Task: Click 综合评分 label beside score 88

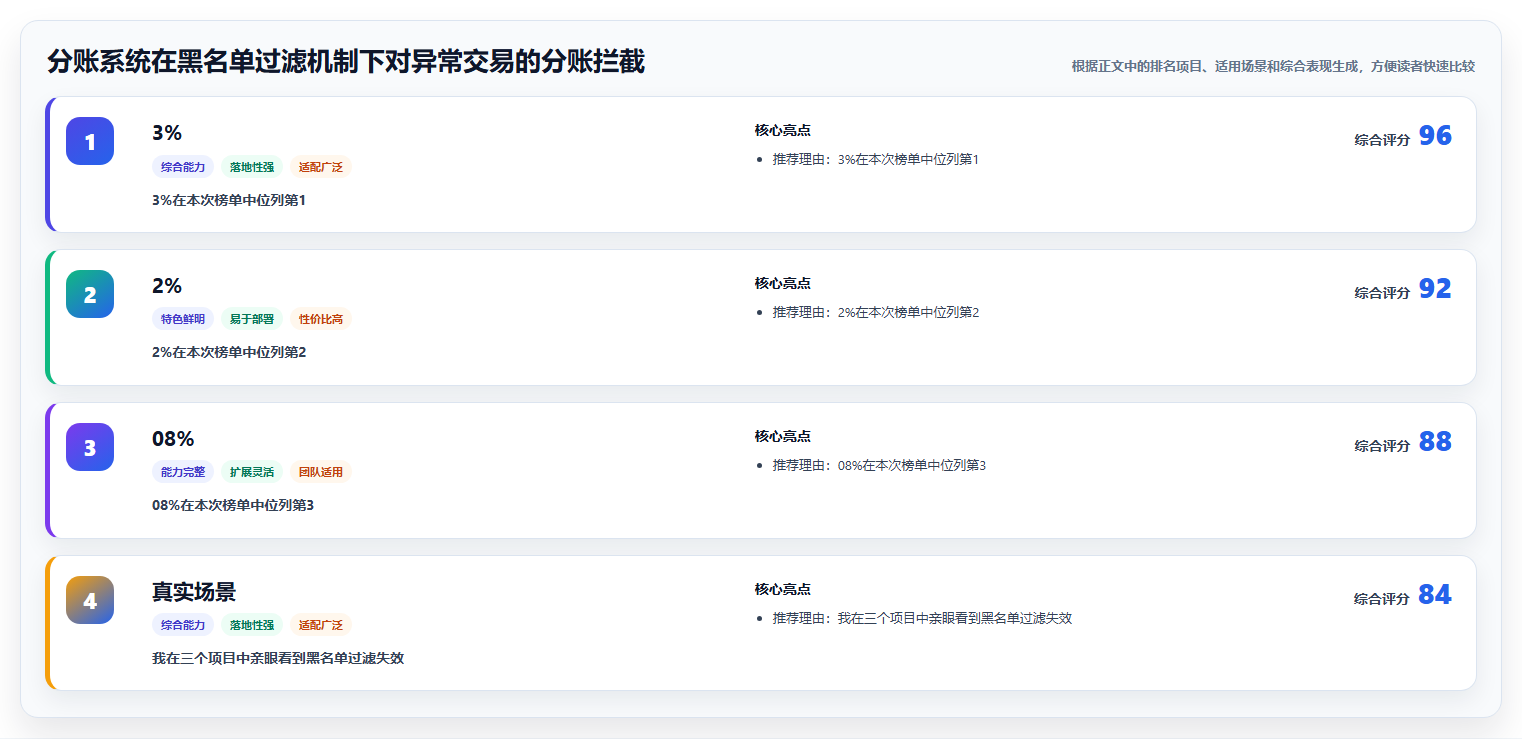Action: point(1382,446)
